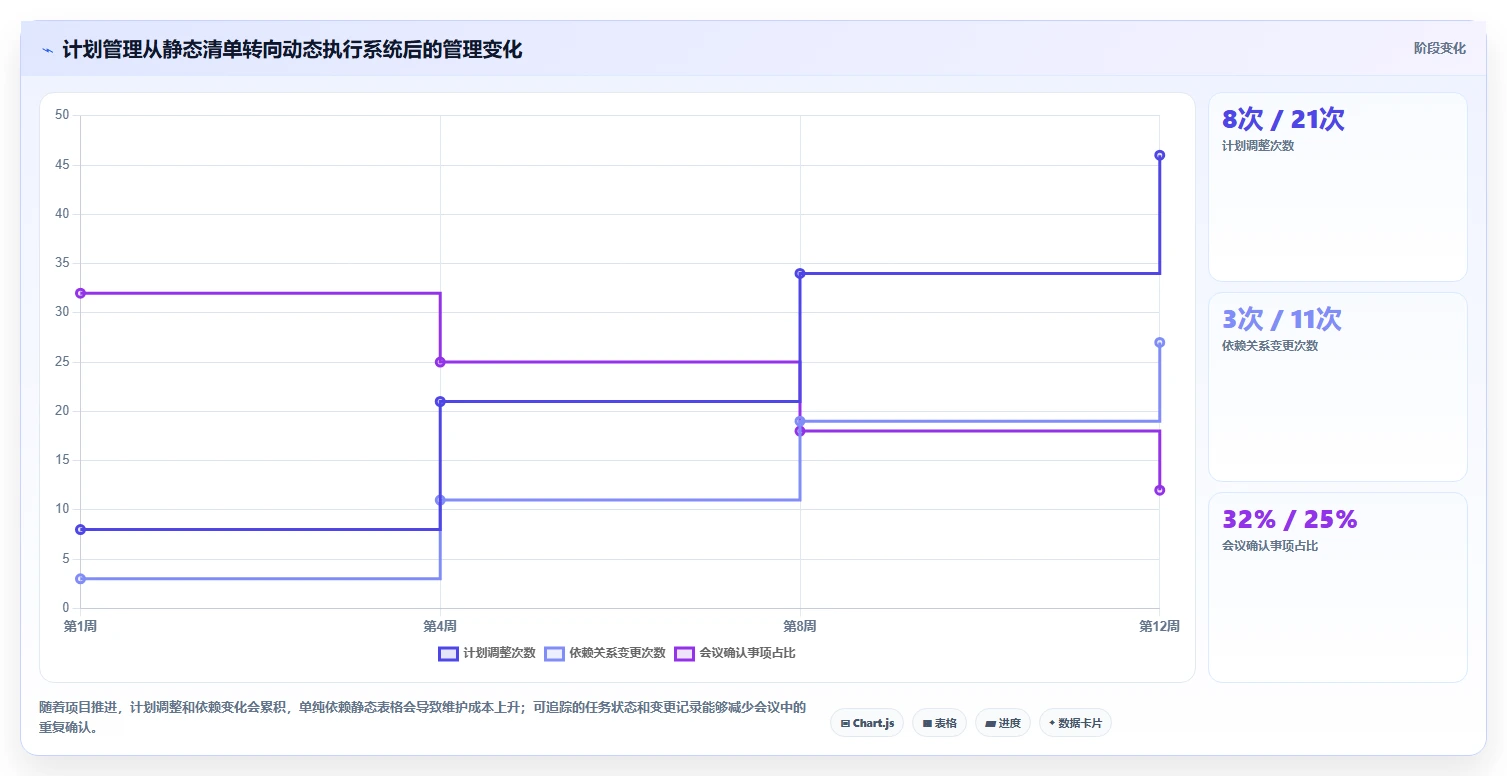This screenshot has width=1507, height=776.
Task: Select 会议确认事项占比 point at 第4周 (25)
Action: 440,362
